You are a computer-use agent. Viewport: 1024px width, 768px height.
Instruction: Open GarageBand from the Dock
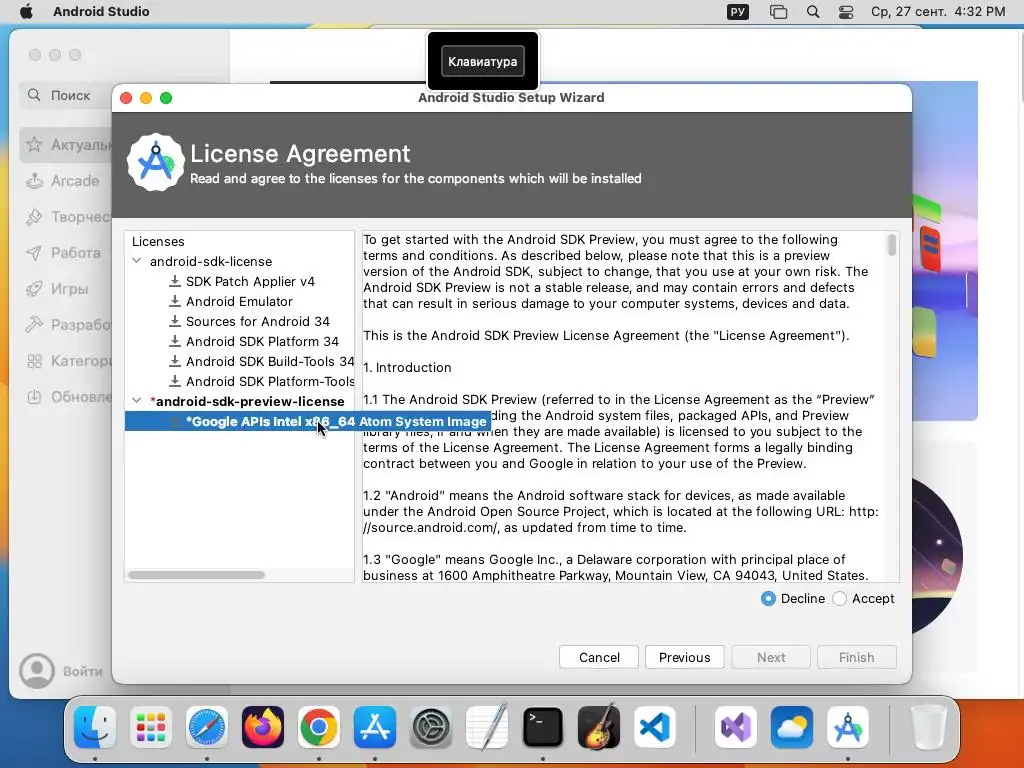[599, 726]
